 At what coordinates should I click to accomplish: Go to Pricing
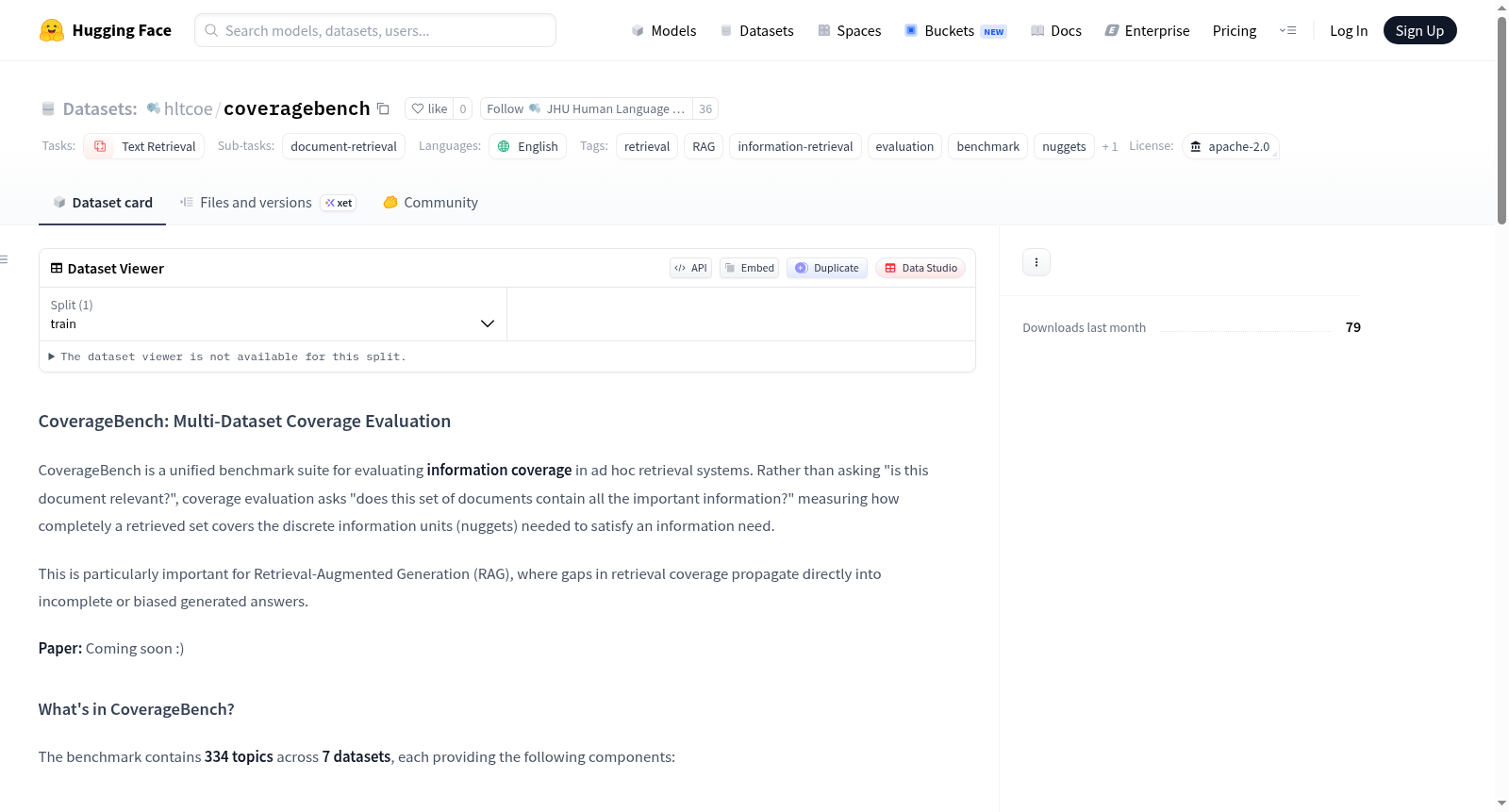[1235, 30]
